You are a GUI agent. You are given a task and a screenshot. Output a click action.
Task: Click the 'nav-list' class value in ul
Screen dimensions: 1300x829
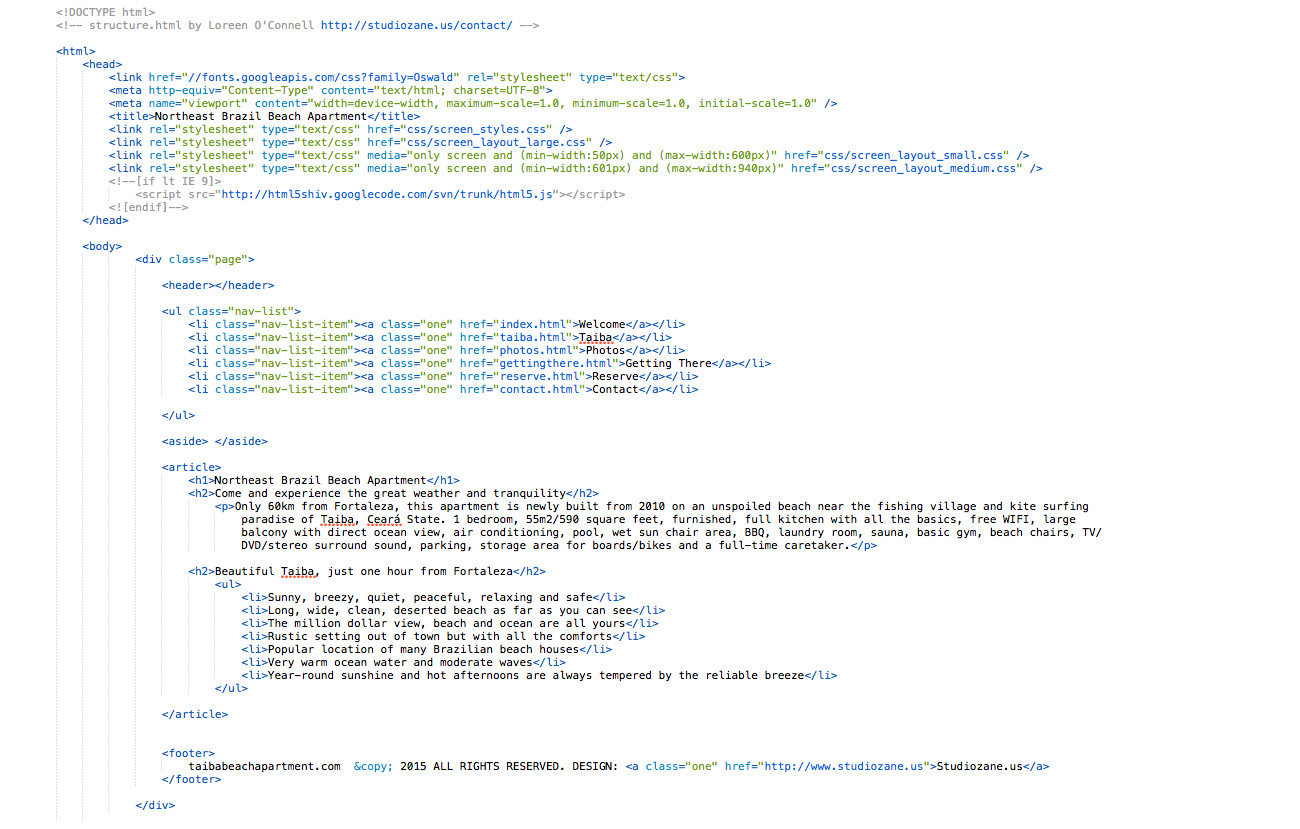261,311
